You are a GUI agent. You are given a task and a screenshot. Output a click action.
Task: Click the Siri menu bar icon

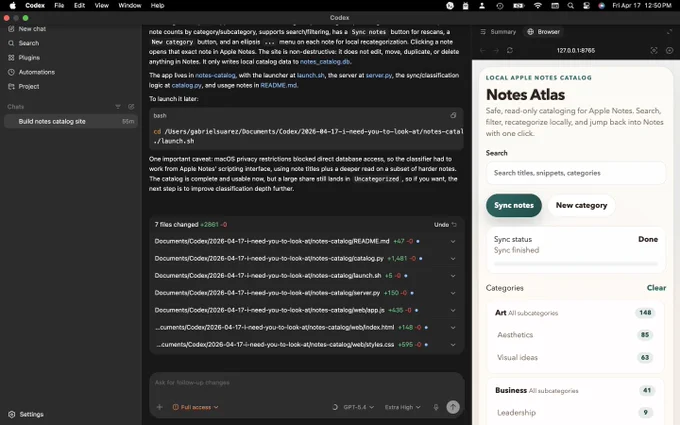(x=602, y=6)
